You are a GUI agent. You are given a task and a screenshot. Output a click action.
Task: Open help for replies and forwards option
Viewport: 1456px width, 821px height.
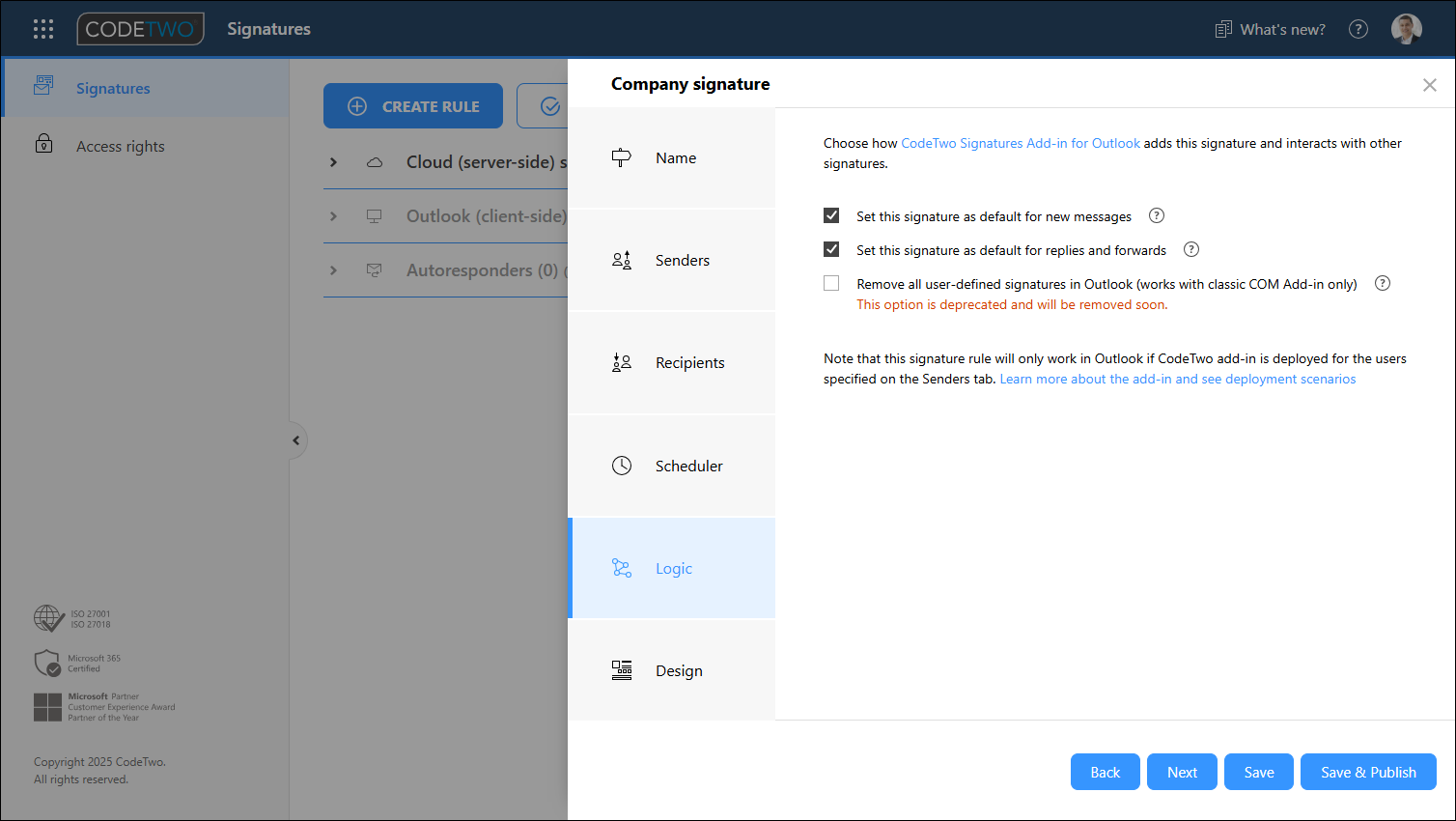1191,249
